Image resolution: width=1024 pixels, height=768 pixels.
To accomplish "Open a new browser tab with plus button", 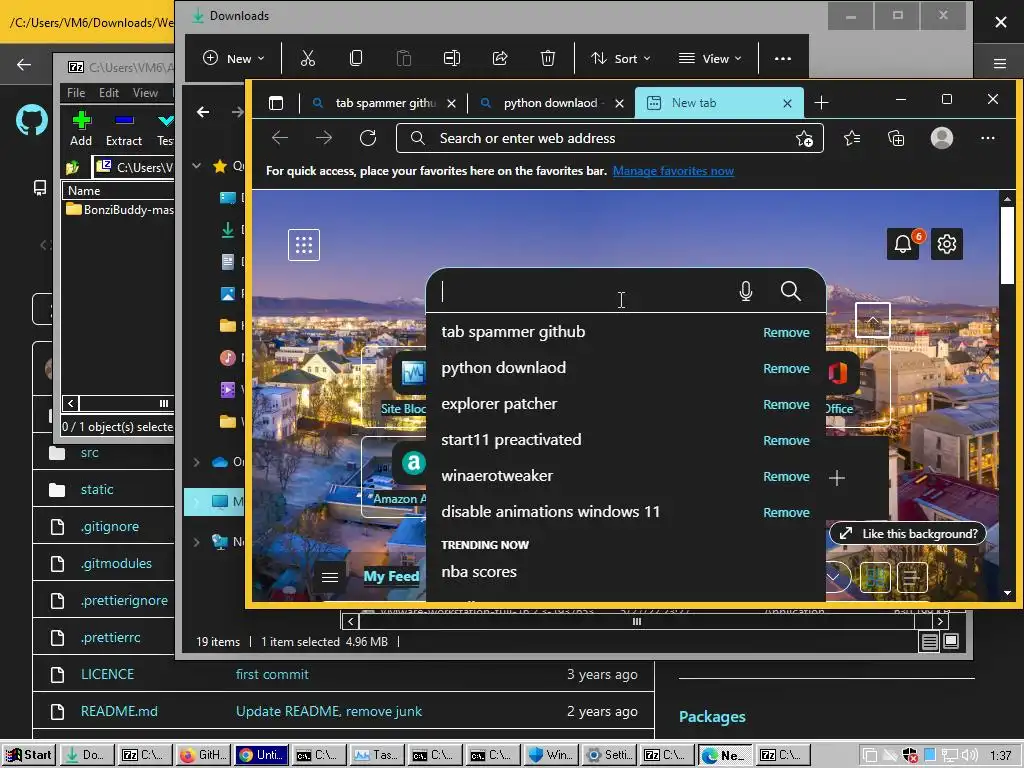I will (822, 103).
